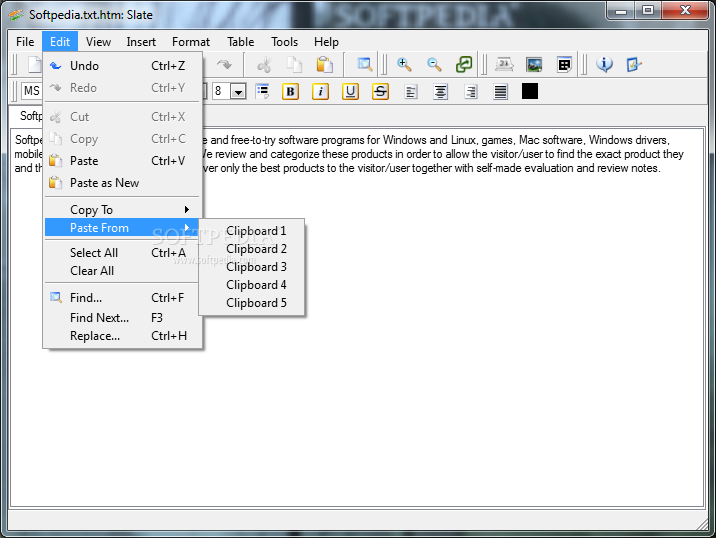Viewport: 716px width, 538px height.
Task: Select Clipboard 3 in submenu
Action: [252, 267]
